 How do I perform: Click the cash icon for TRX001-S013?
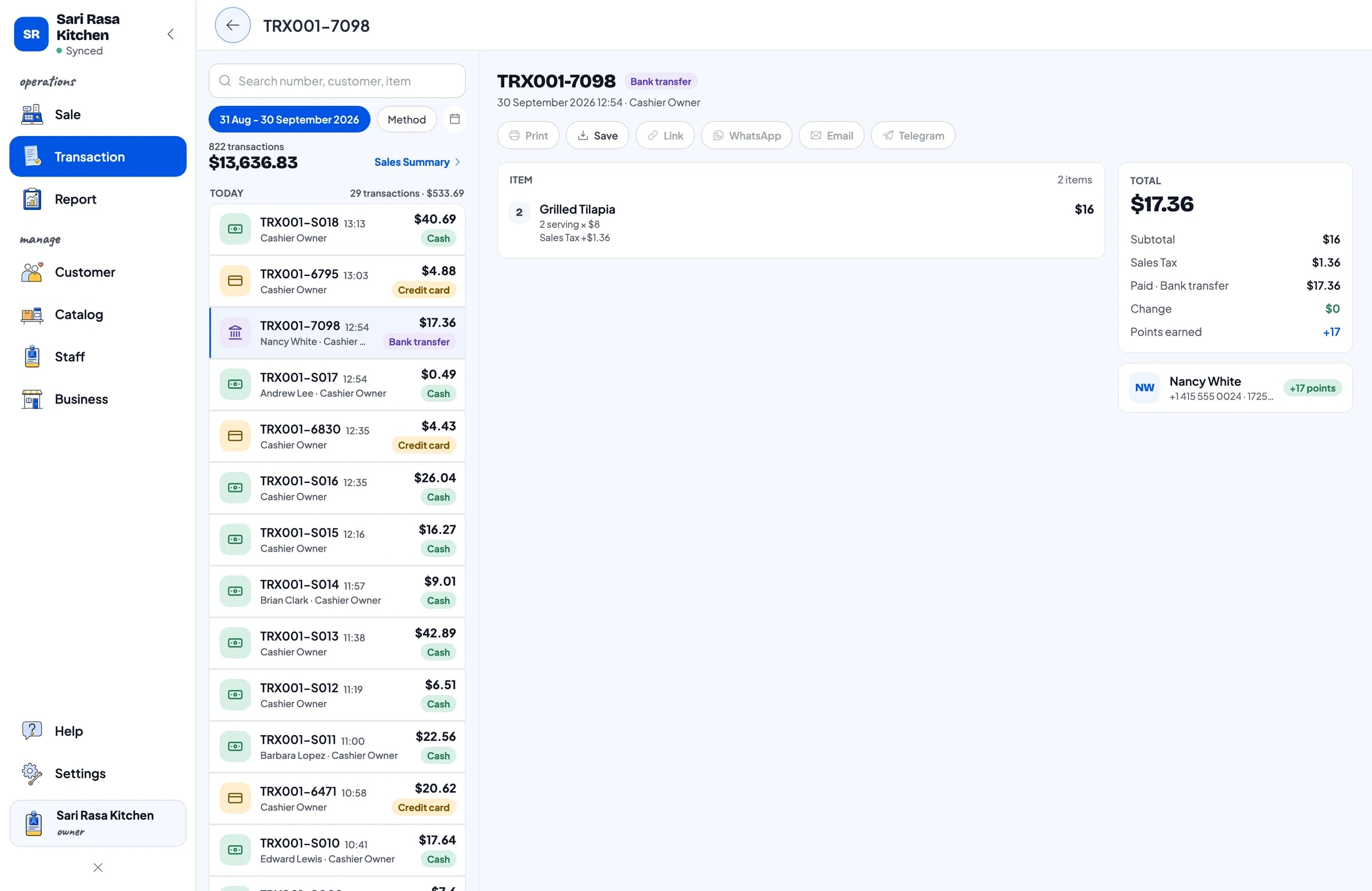pyautogui.click(x=235, y=642)
